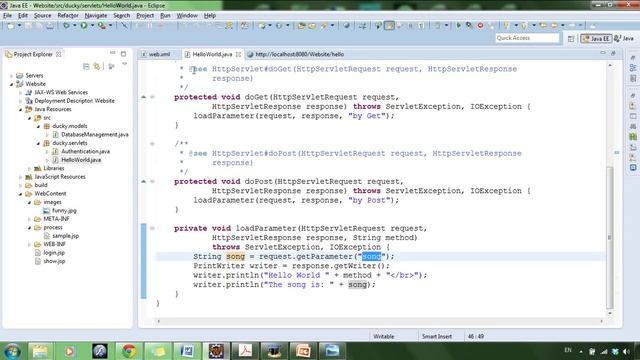Open Adobe Reader from the taskbar
640x360 pixels.
click(x=245, y=351)
